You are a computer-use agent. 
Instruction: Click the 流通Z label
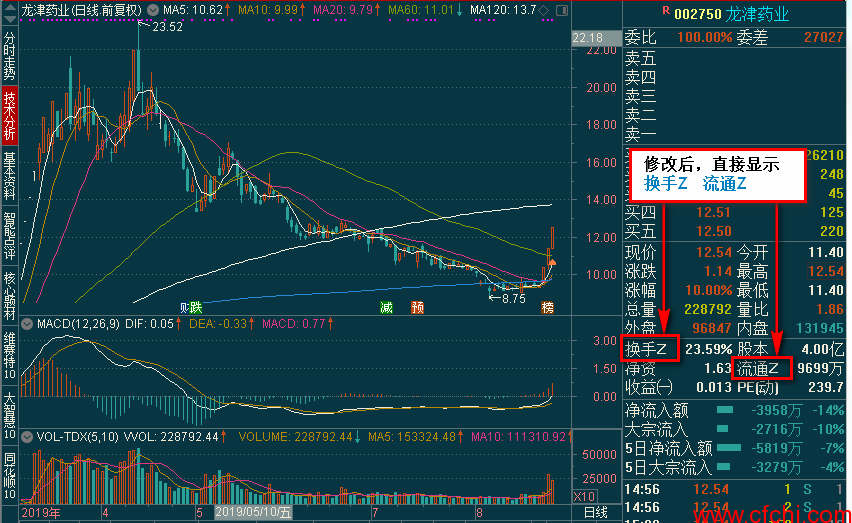758,369
